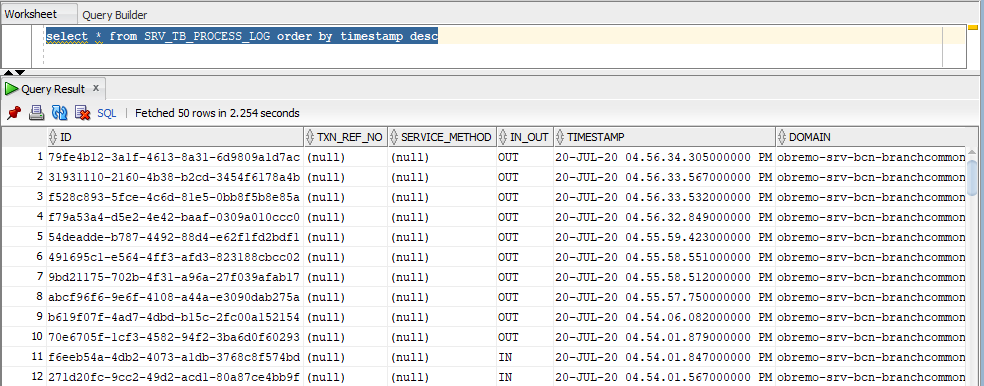Click timestamp 04.54.01.847000000 PM cell
984x386 pixels.
664,358
